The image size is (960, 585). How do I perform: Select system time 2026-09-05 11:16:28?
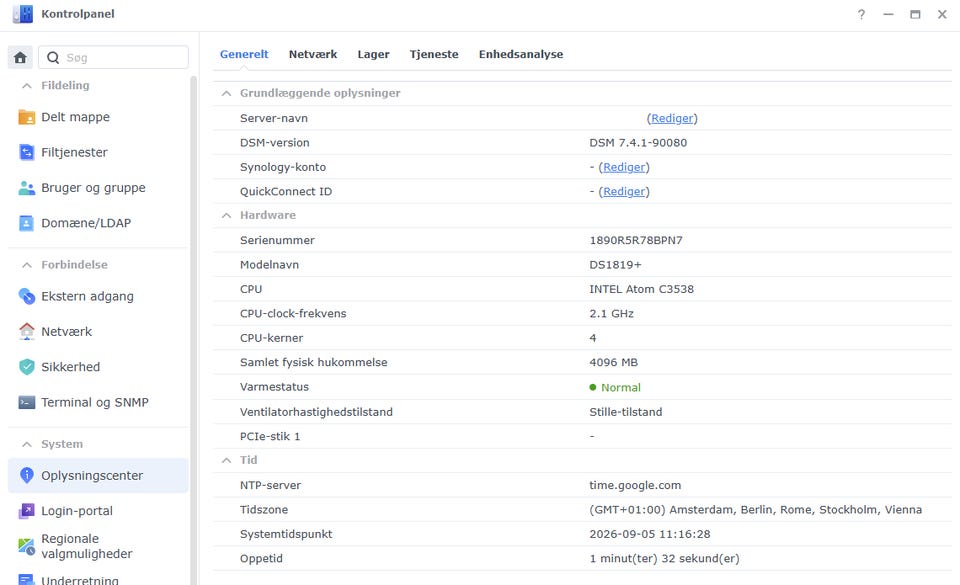(650, 534)
